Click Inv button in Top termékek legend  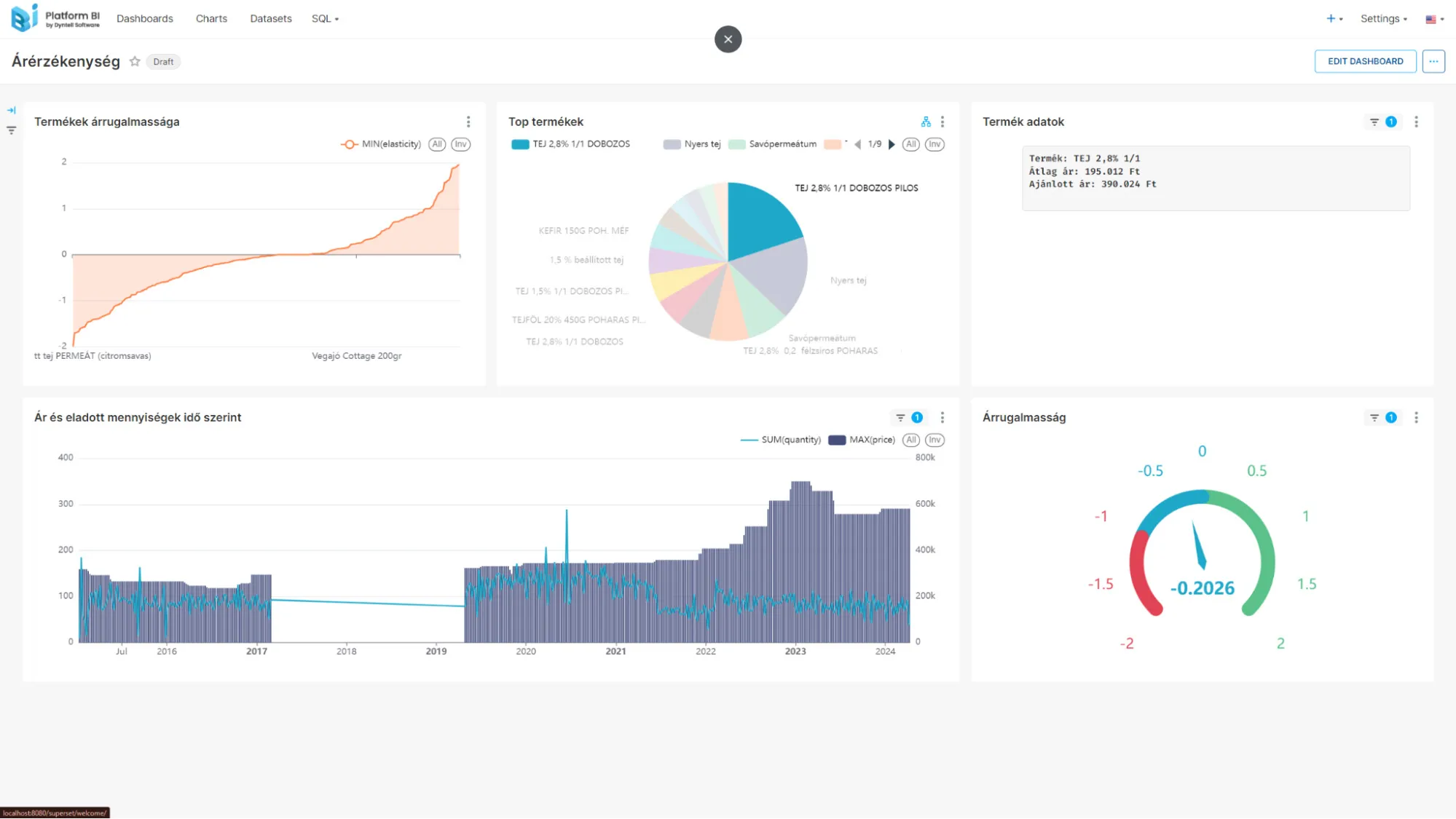934,144
